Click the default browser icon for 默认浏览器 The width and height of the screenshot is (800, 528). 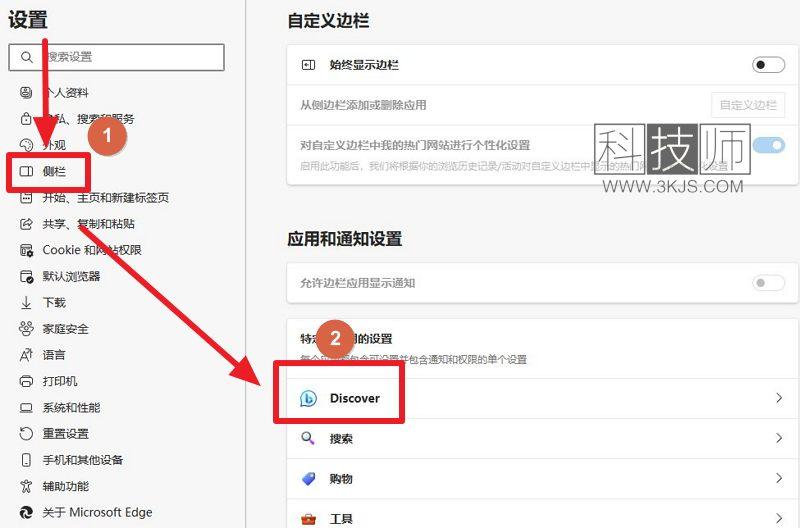coord(26,276)
